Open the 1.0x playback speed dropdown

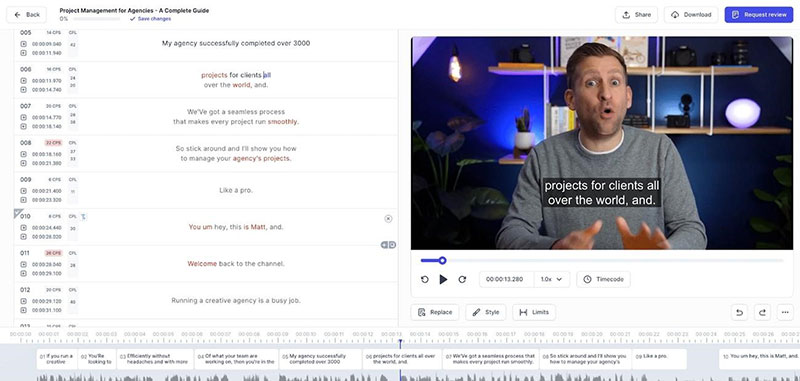pyautogui.click(x=552, y=280)
